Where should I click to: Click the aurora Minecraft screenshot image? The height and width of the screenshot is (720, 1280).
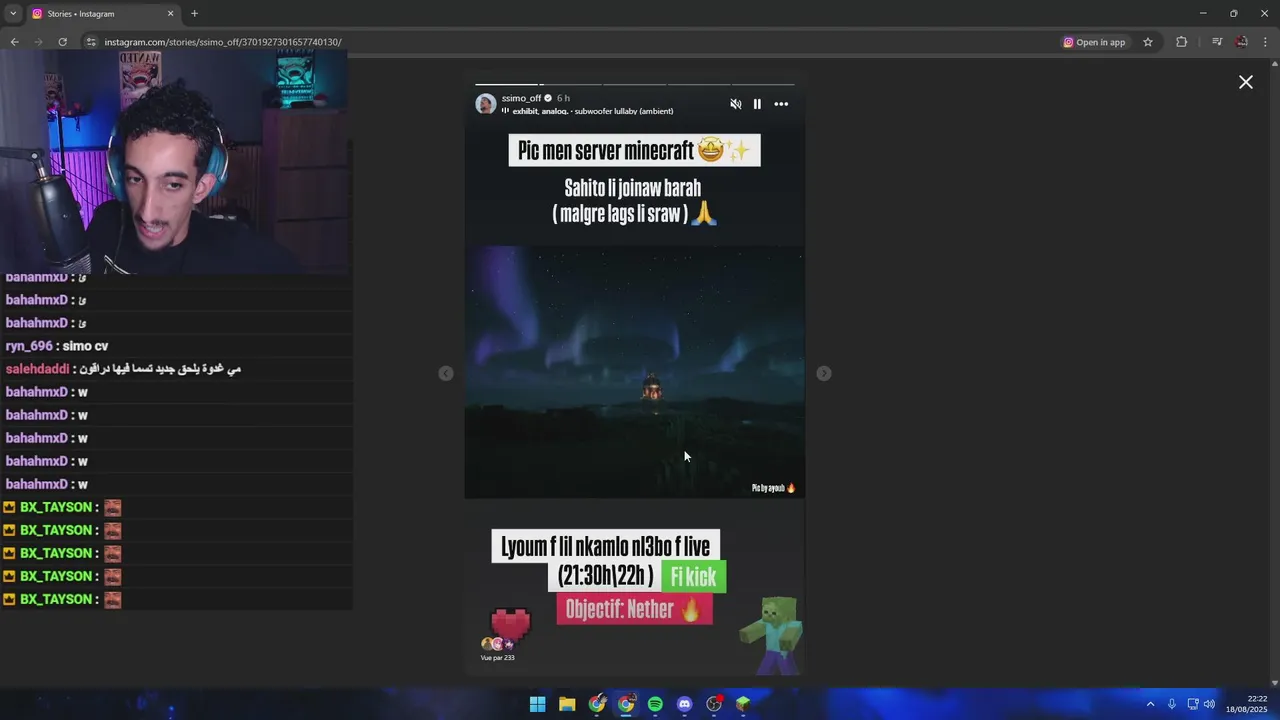coord(634,372)
